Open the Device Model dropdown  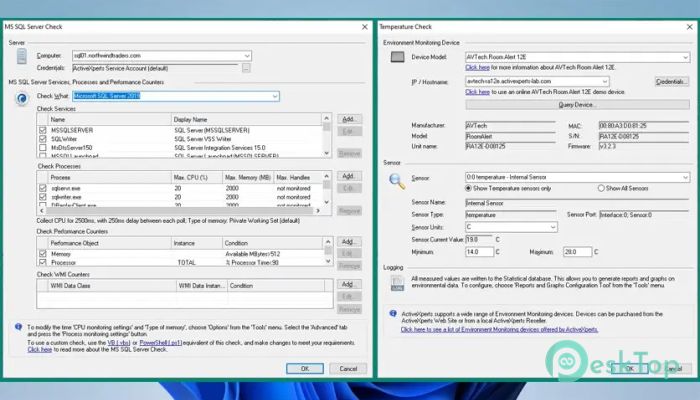coord(685,57)
